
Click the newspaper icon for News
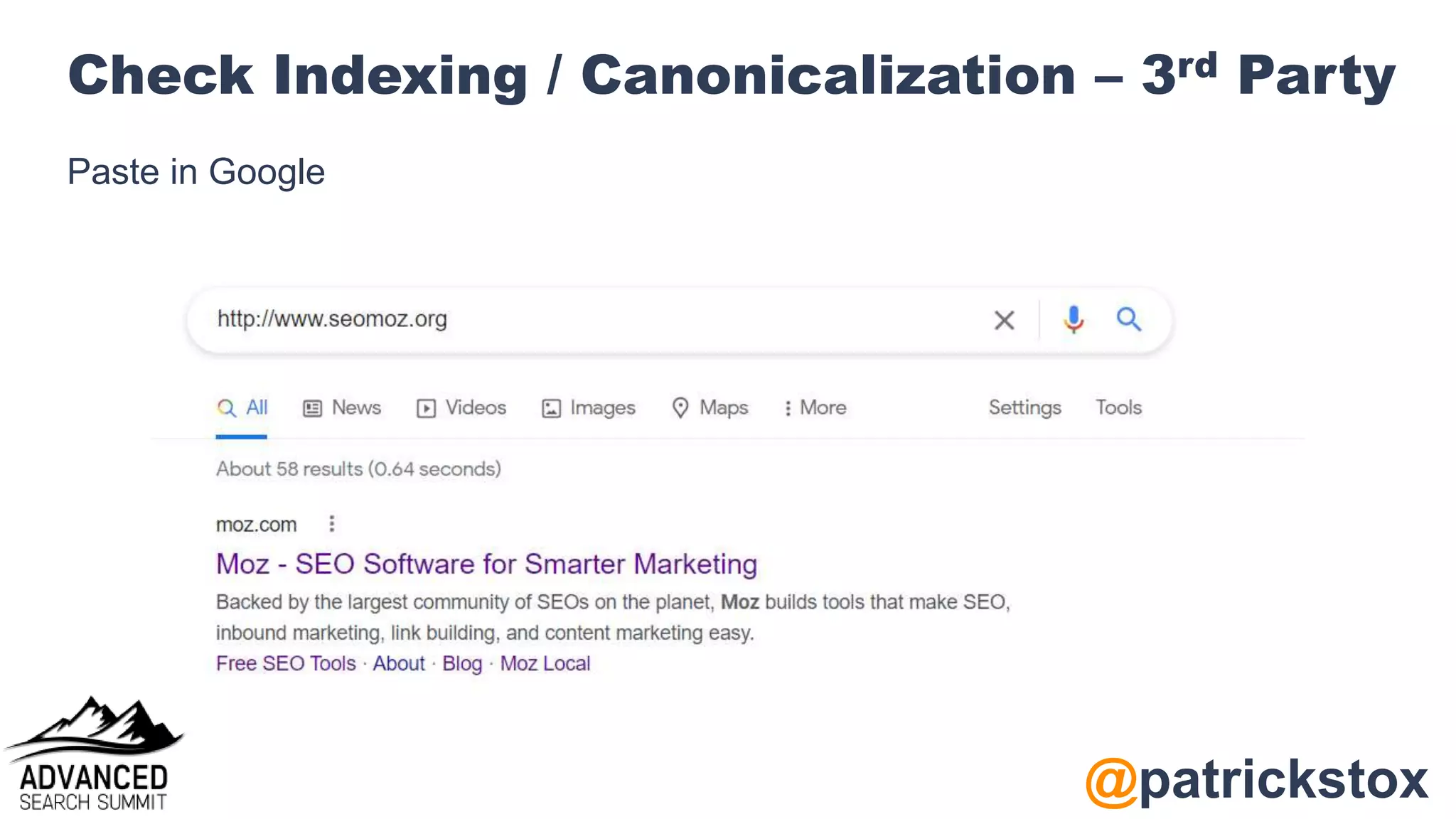point(312,408)
